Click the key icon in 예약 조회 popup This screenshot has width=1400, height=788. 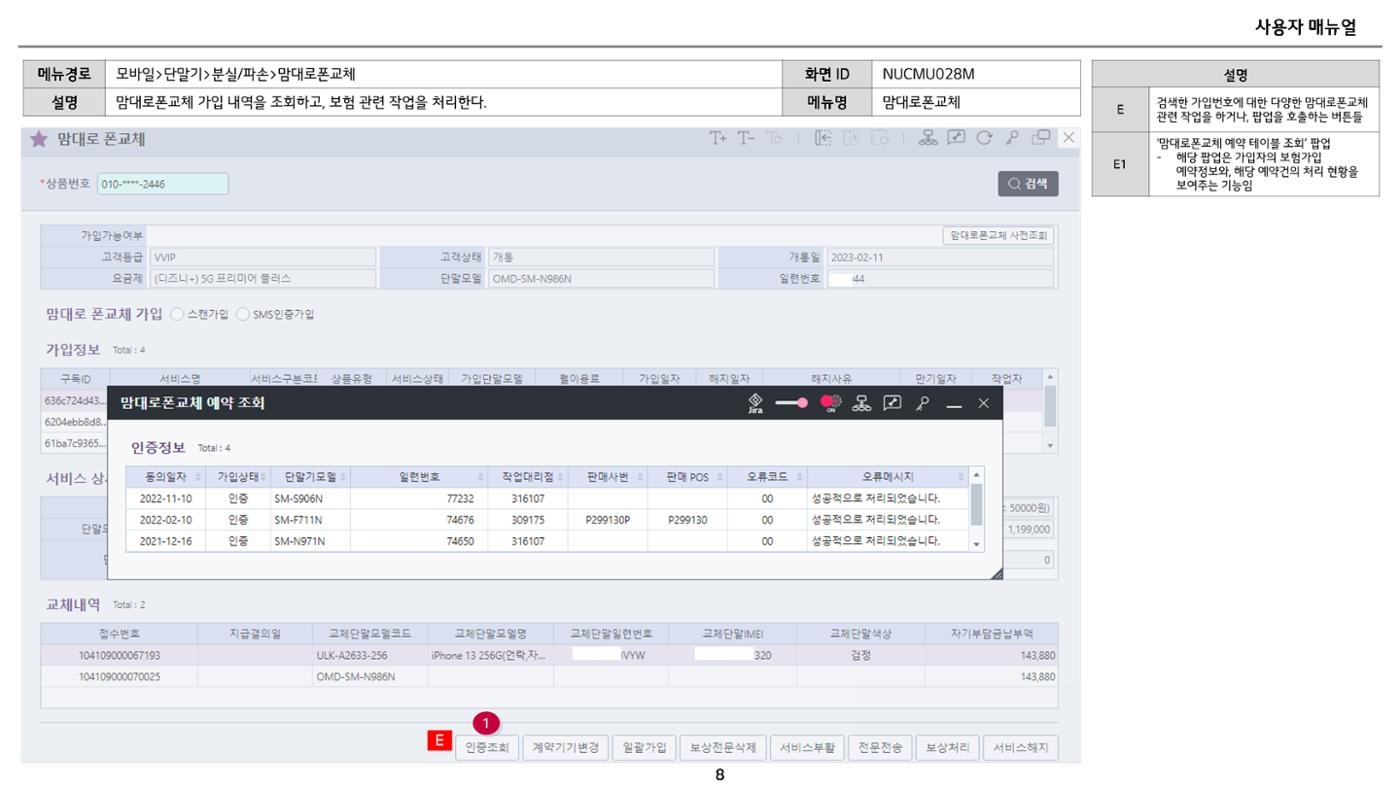[920, 403]
